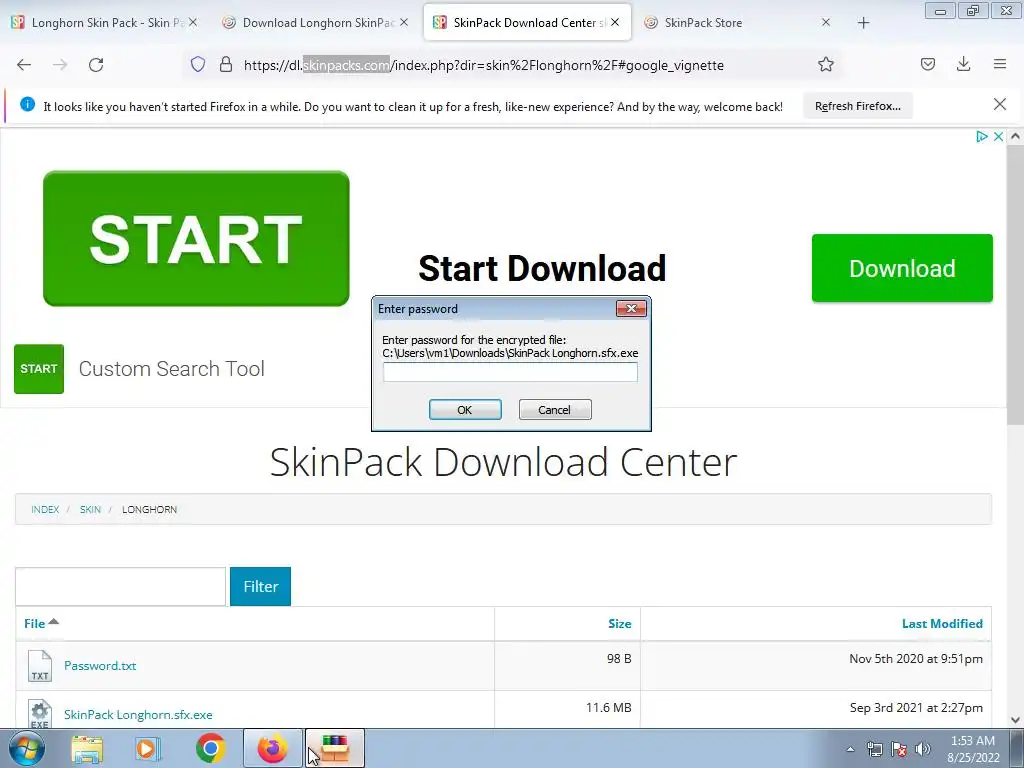Open the Save to Pocket icon
This screenshot has width=1024, height=768.
(927, 64)
